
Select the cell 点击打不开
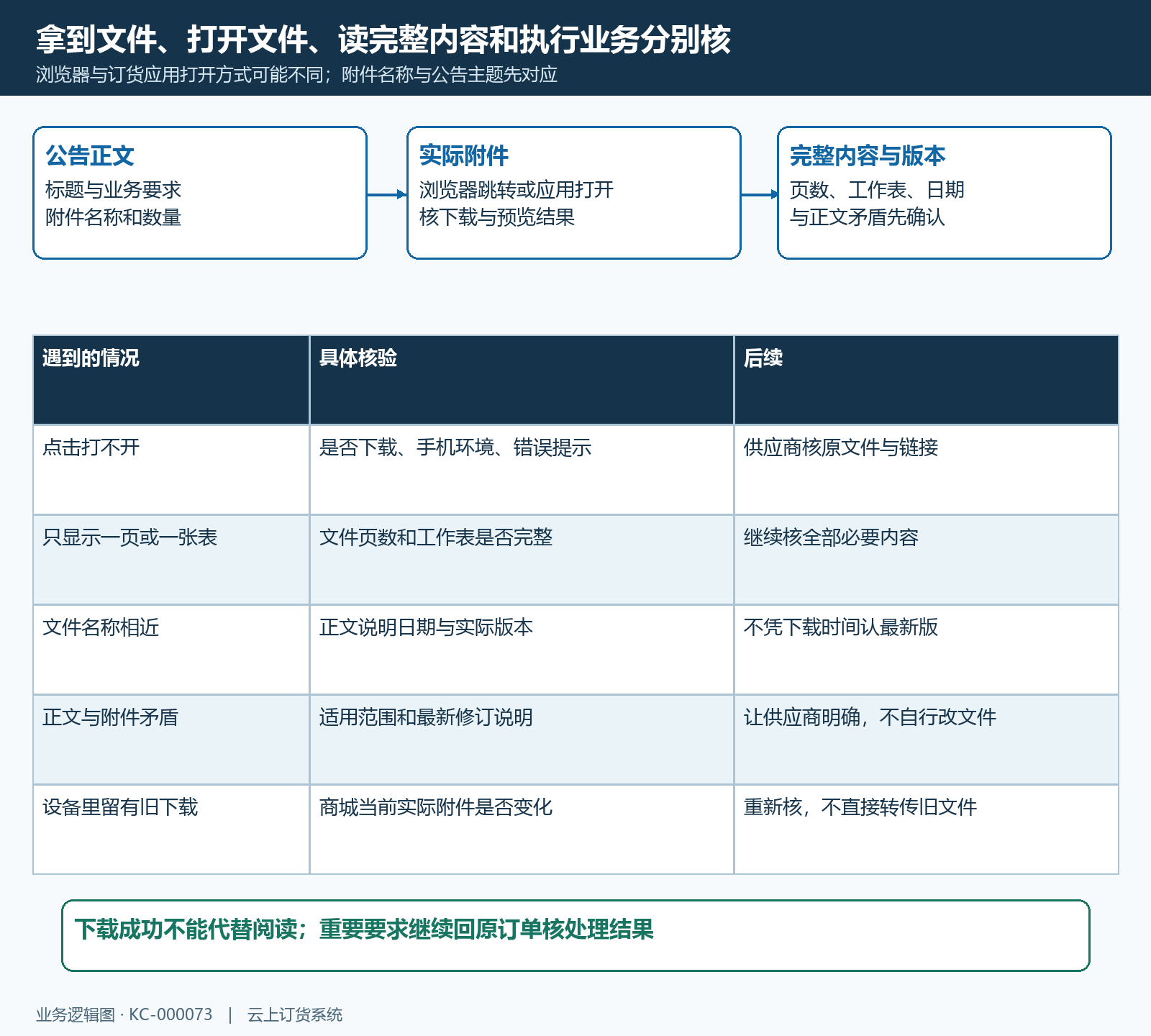pos(171,470)
